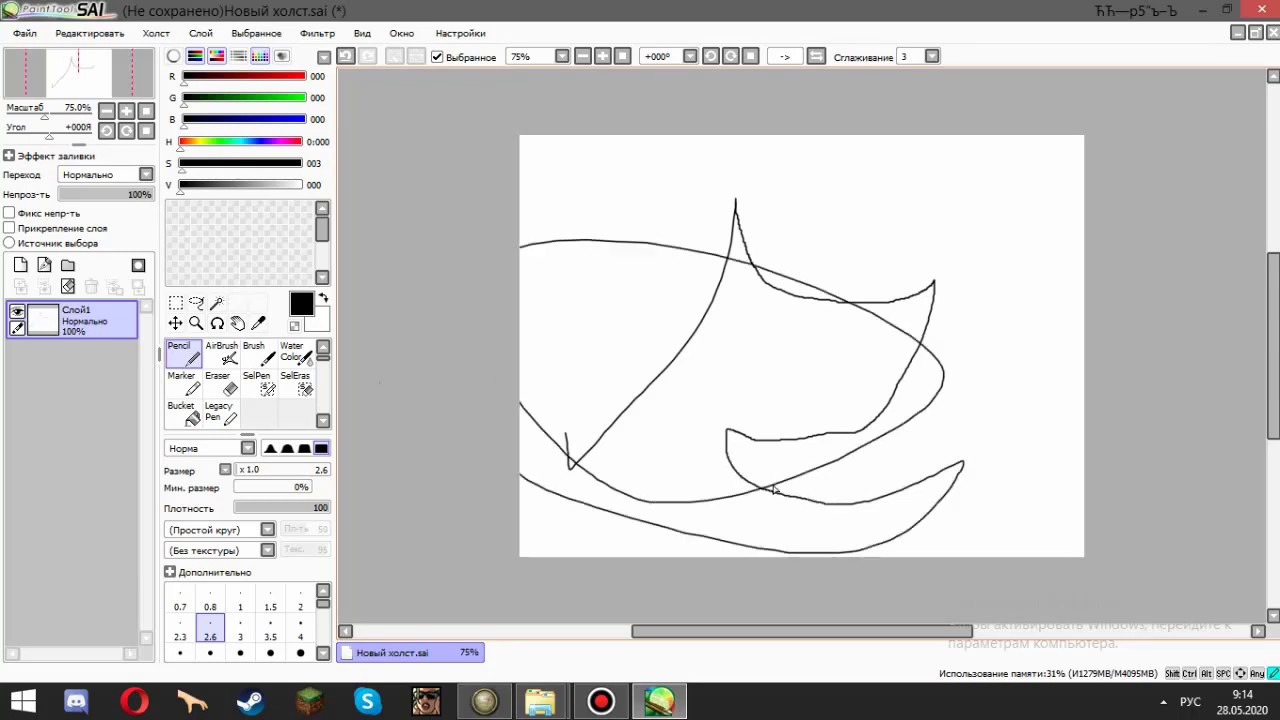The image size is (1280, 720).
Task: Adjust the red R color slider
Action: click(243, 76)
